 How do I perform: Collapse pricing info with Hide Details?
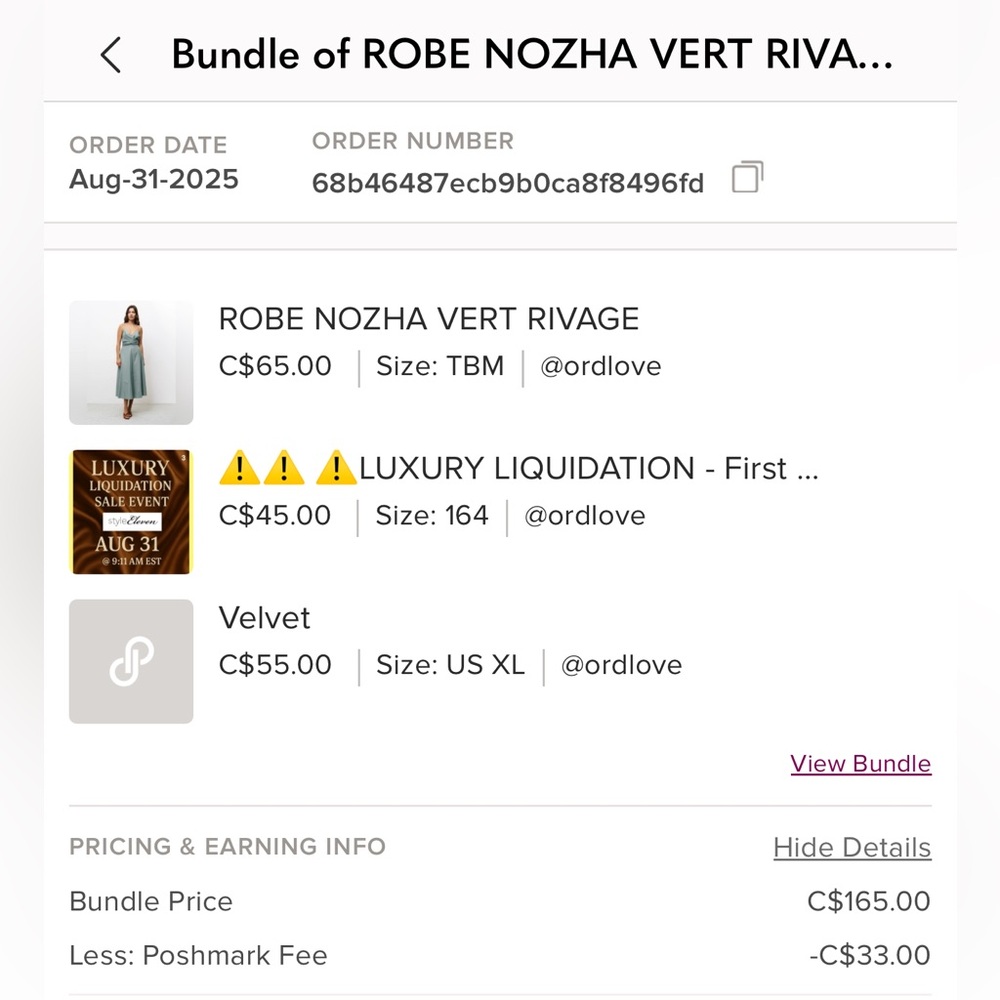852,848
